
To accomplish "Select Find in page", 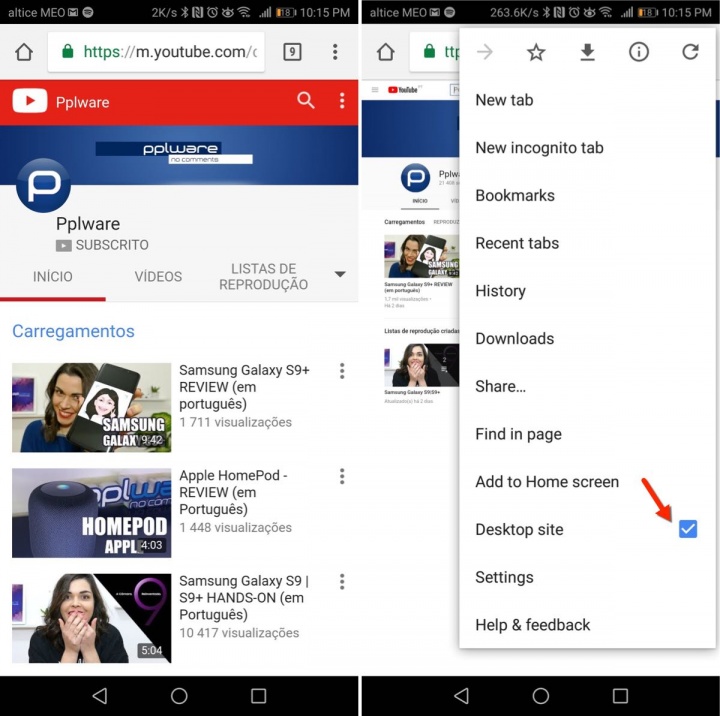I will 587,434.
